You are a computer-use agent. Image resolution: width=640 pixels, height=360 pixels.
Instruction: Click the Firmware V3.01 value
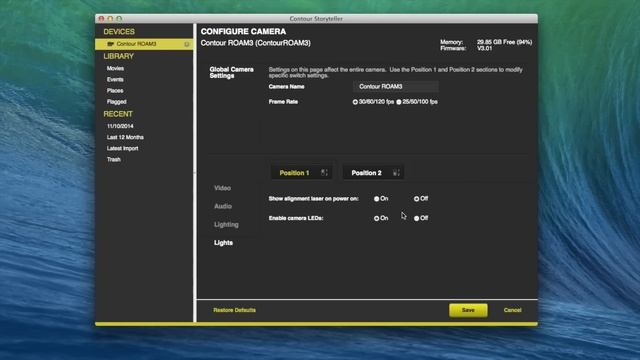coord(484,49)
